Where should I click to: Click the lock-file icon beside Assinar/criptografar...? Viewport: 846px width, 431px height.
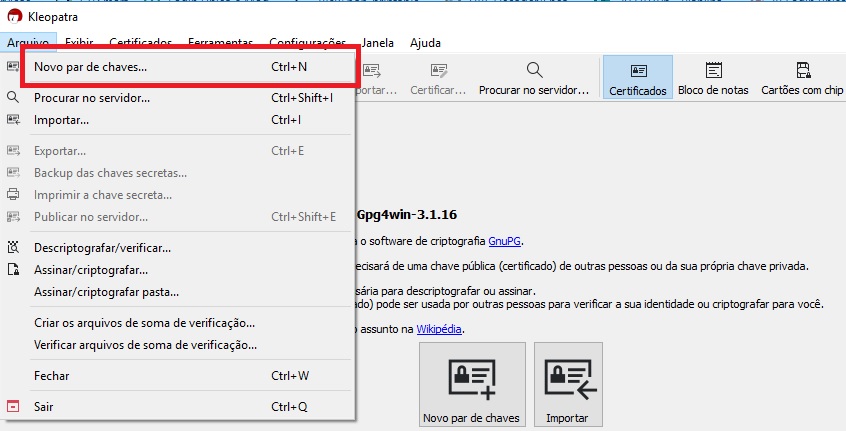click(13, 270)
